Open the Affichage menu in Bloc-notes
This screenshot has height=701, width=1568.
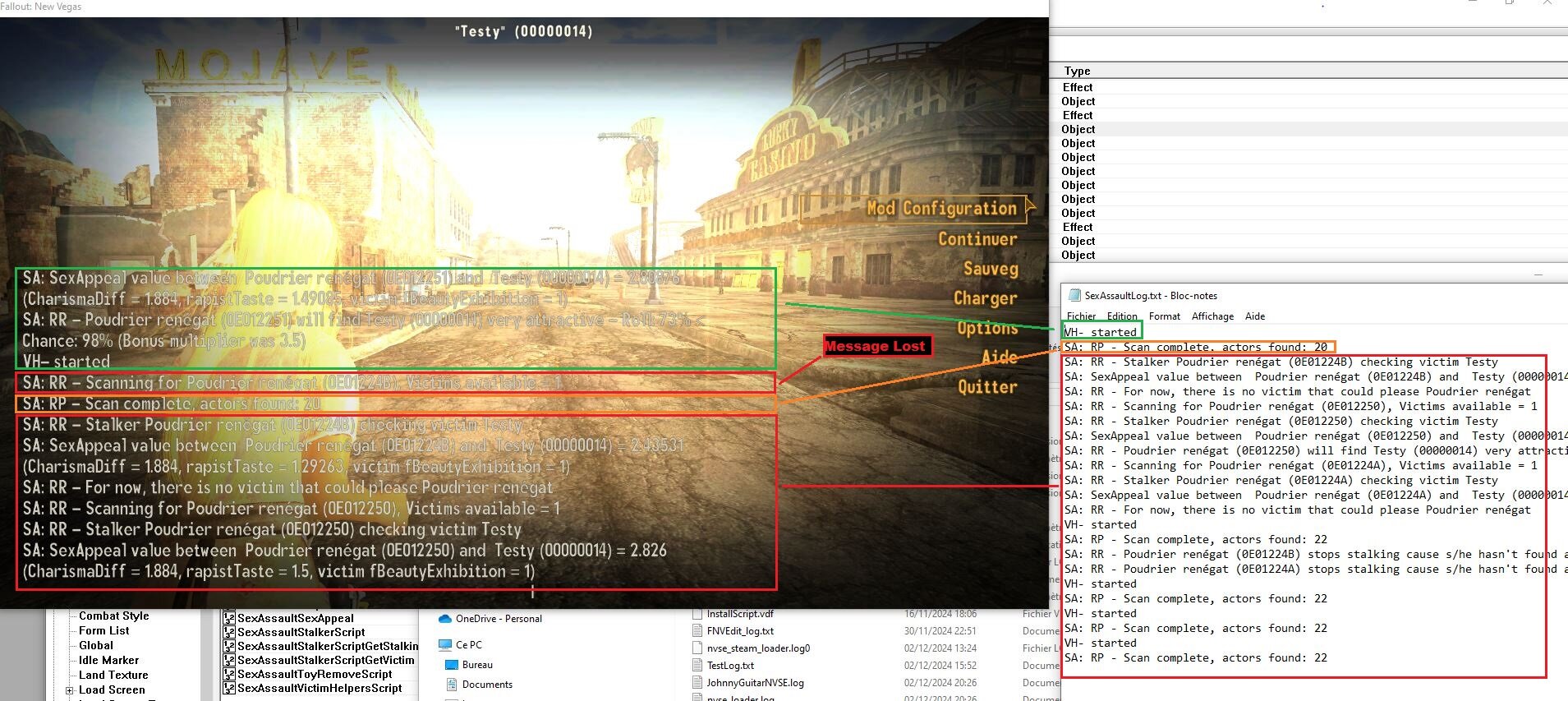pyautogui.click(x=1212, y=316)
